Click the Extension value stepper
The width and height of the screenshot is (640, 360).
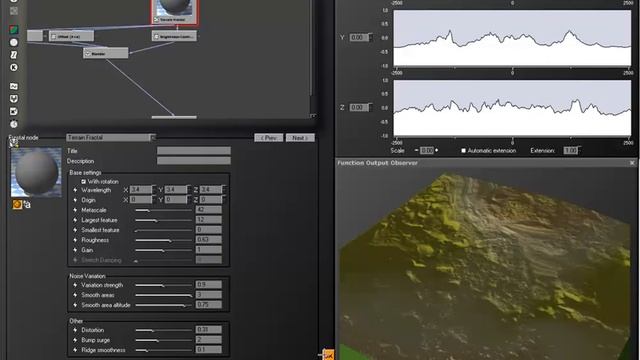pos(579,150)
